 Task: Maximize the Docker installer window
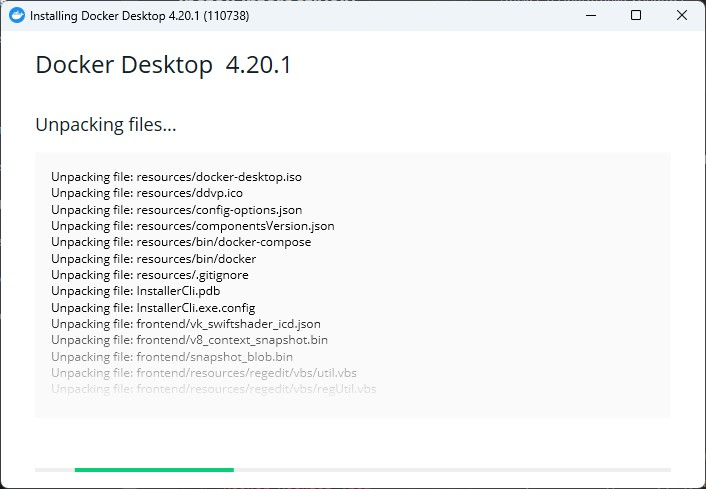pyautogui.click(x=636, y=15)
